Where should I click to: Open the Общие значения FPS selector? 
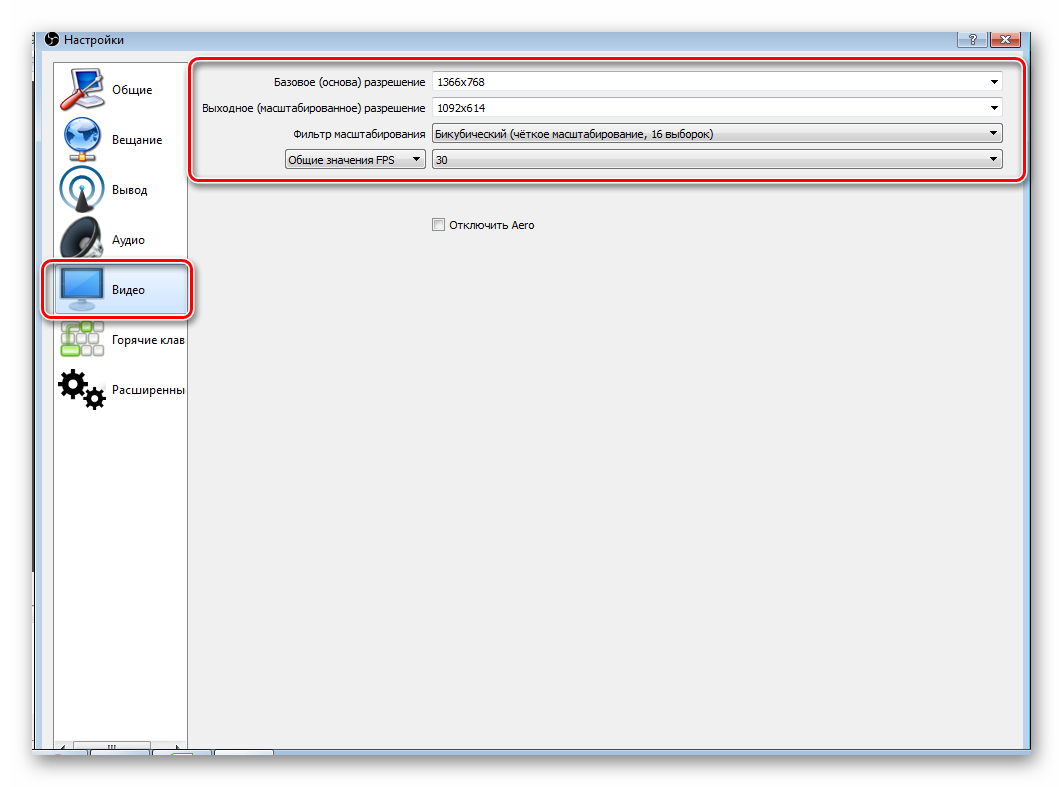355,159
